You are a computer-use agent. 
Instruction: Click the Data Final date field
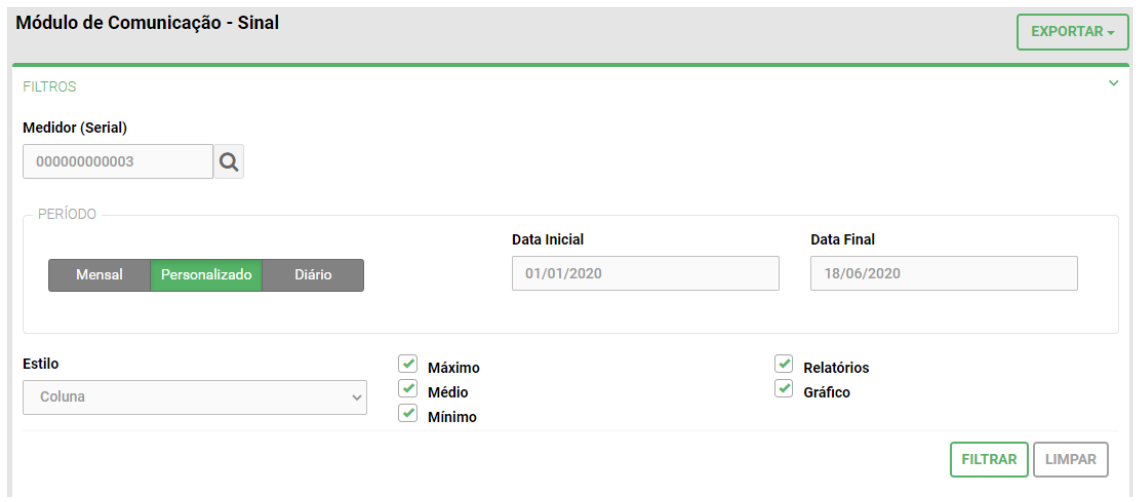pos(943,274)
